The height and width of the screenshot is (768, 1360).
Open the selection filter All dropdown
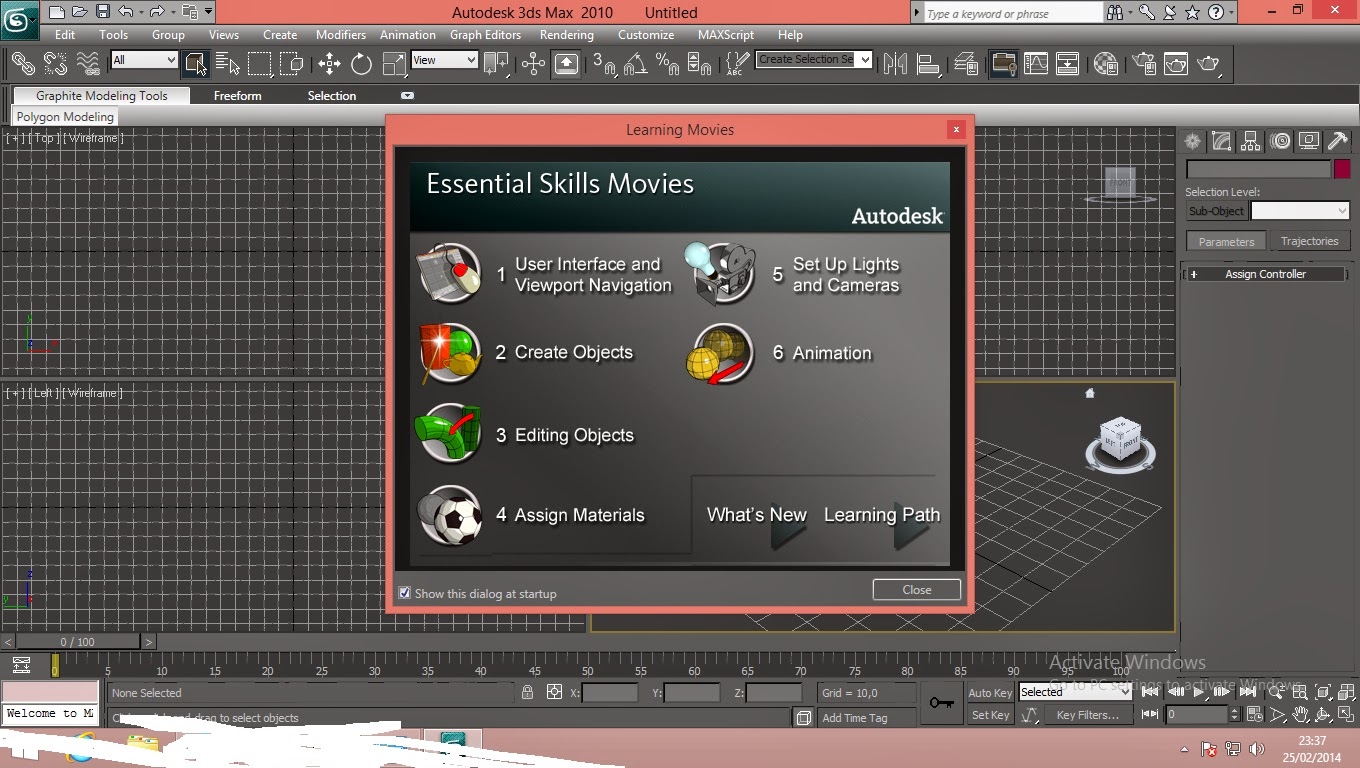click(x=144, y=60)
